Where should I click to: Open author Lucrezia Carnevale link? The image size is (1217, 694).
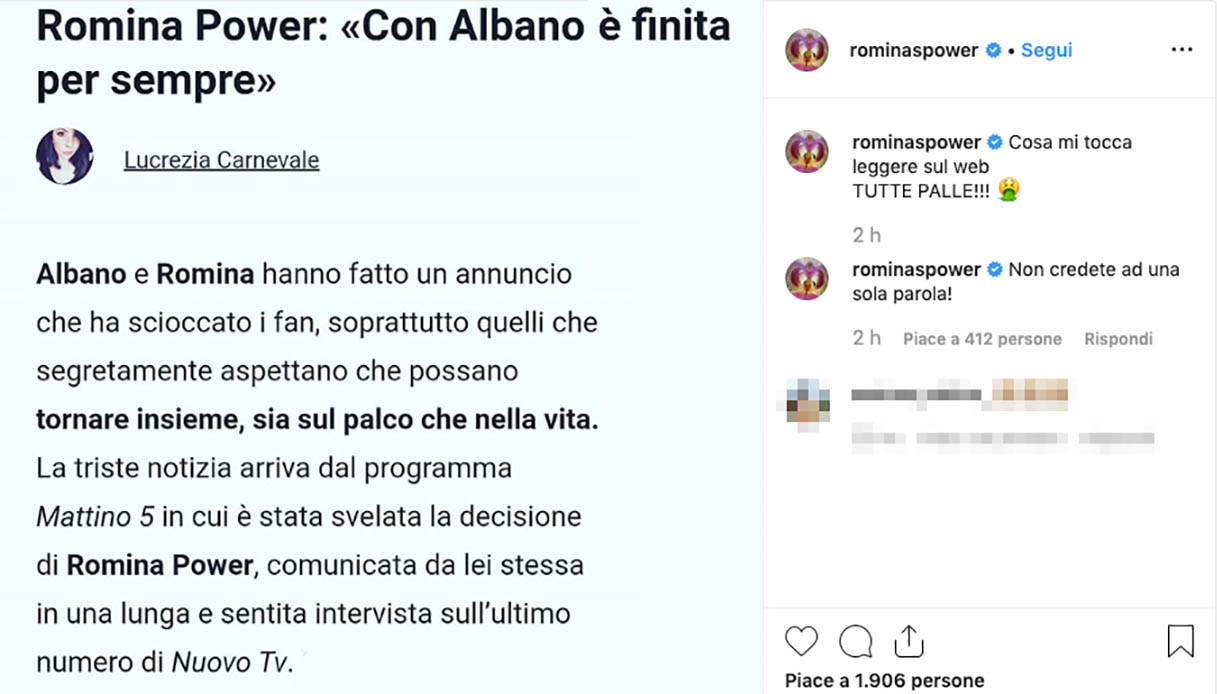pos(221,159)
